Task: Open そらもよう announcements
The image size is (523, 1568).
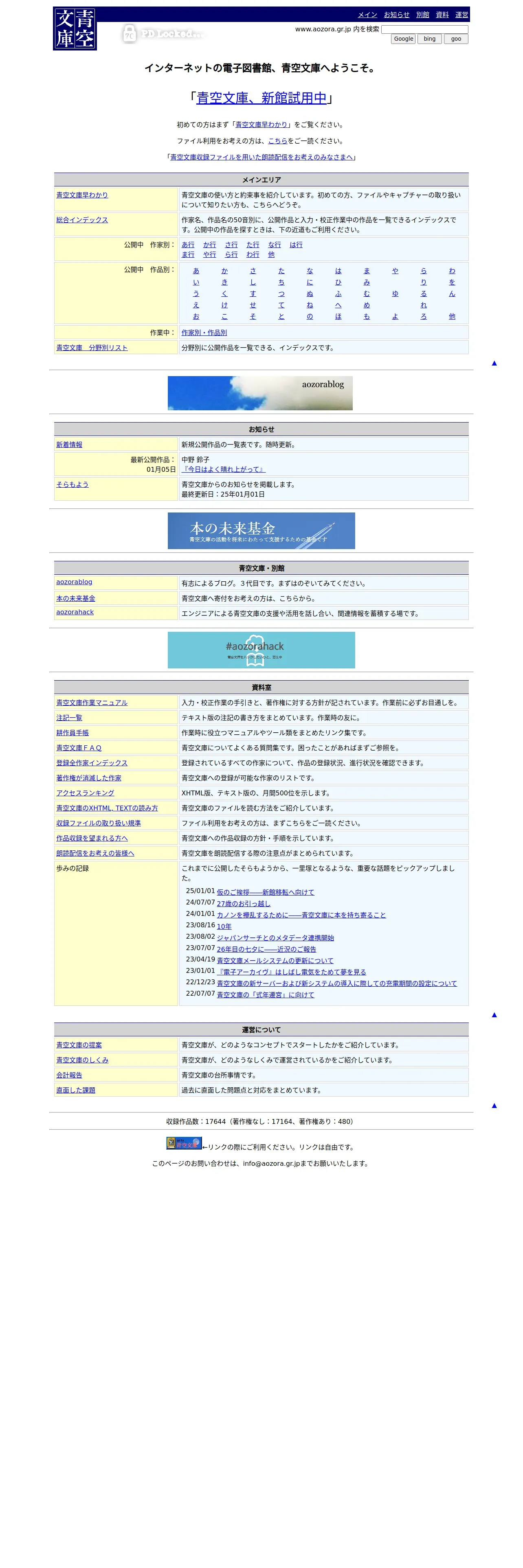Action: (x=73, y=484)
